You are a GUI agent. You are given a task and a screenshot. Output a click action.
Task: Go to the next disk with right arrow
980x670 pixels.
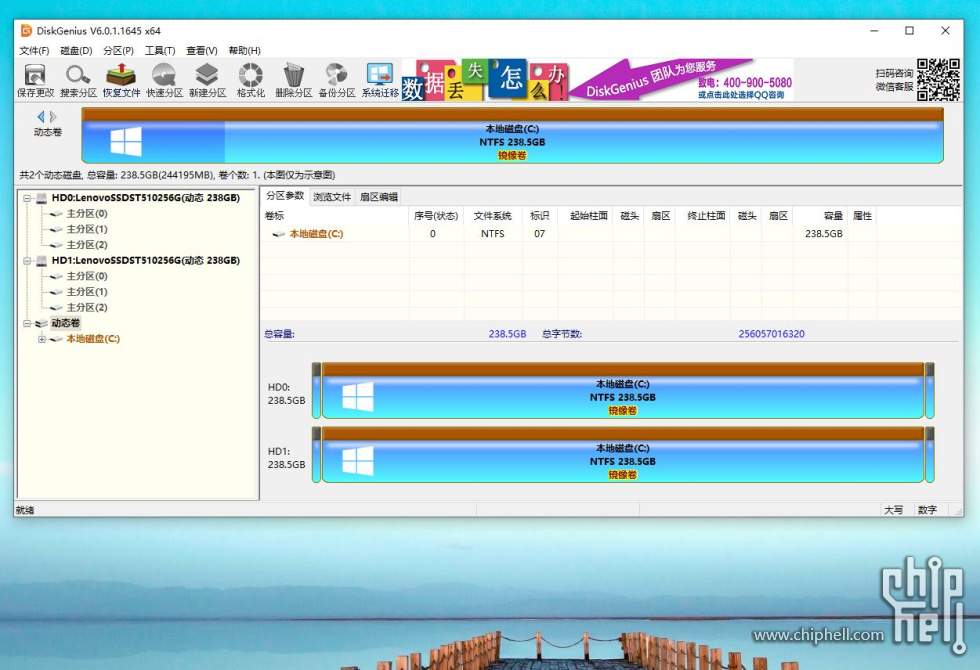(53, 116)
